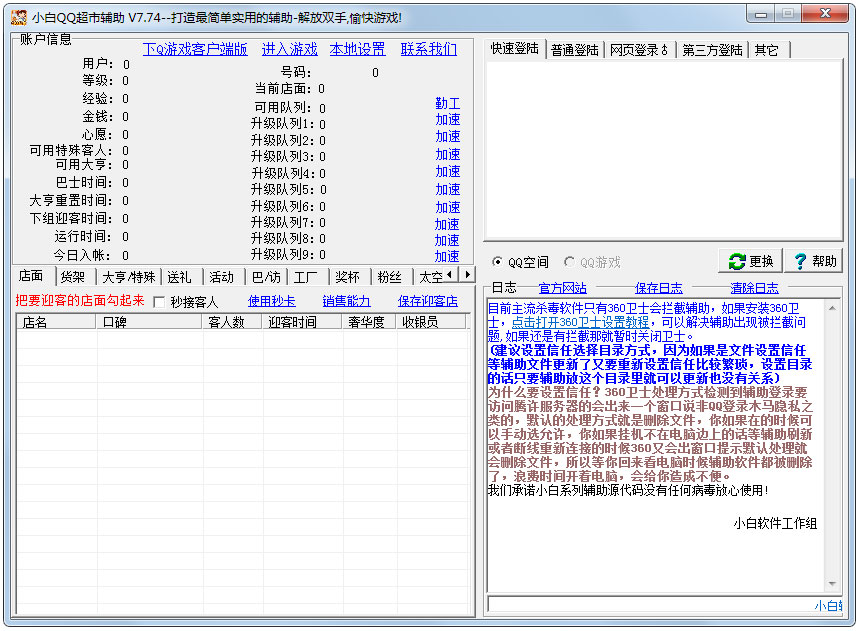859x631 pixels.
Task: Click 加速 for 升级队列2
Action: 448,136
